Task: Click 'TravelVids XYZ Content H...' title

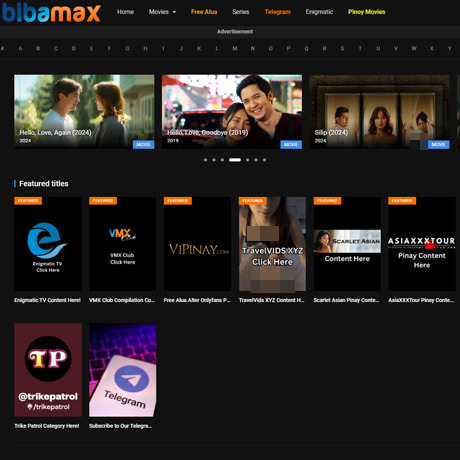Action: point(272,300)
